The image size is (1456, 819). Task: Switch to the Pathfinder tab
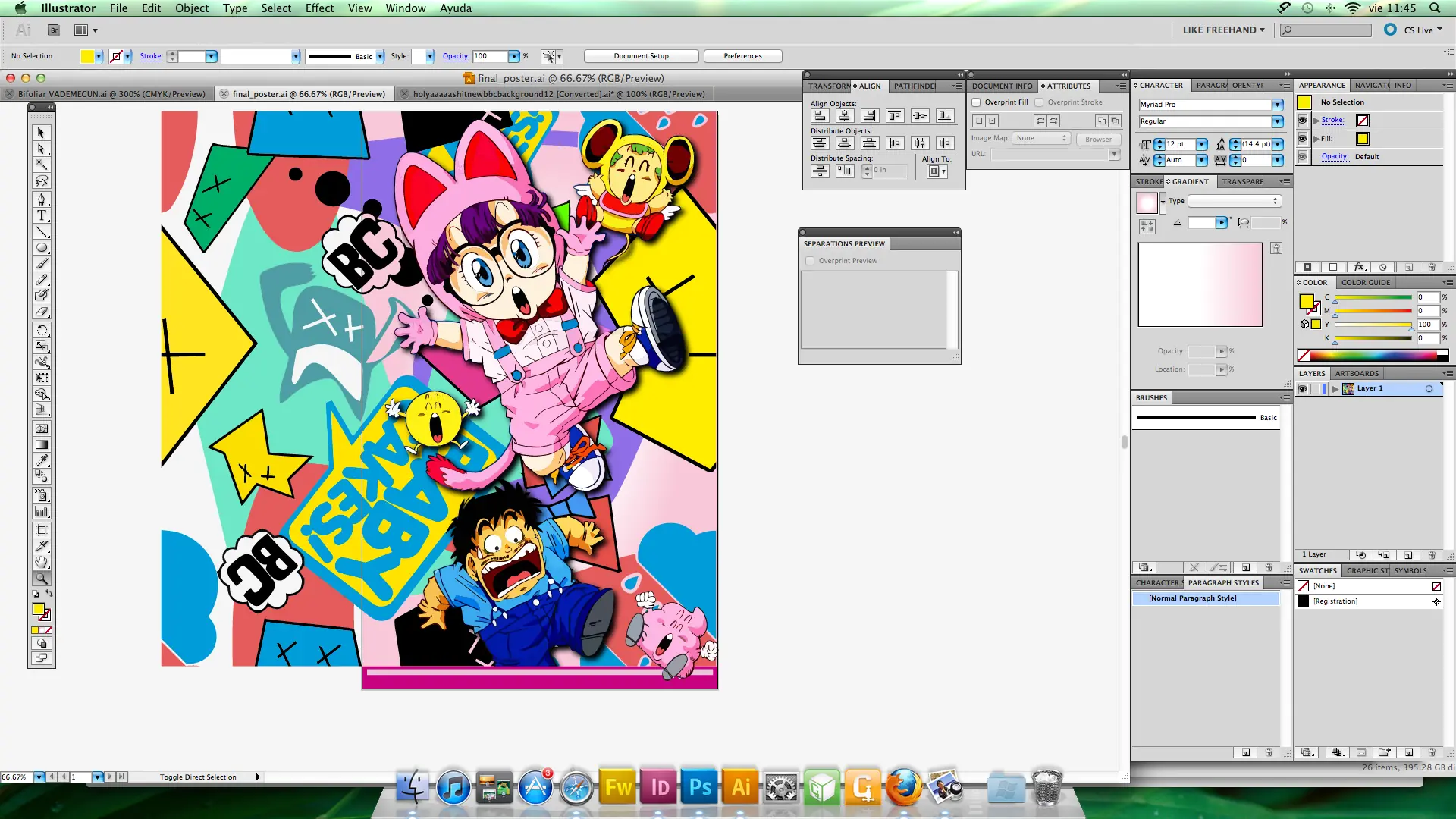(914, 86)
